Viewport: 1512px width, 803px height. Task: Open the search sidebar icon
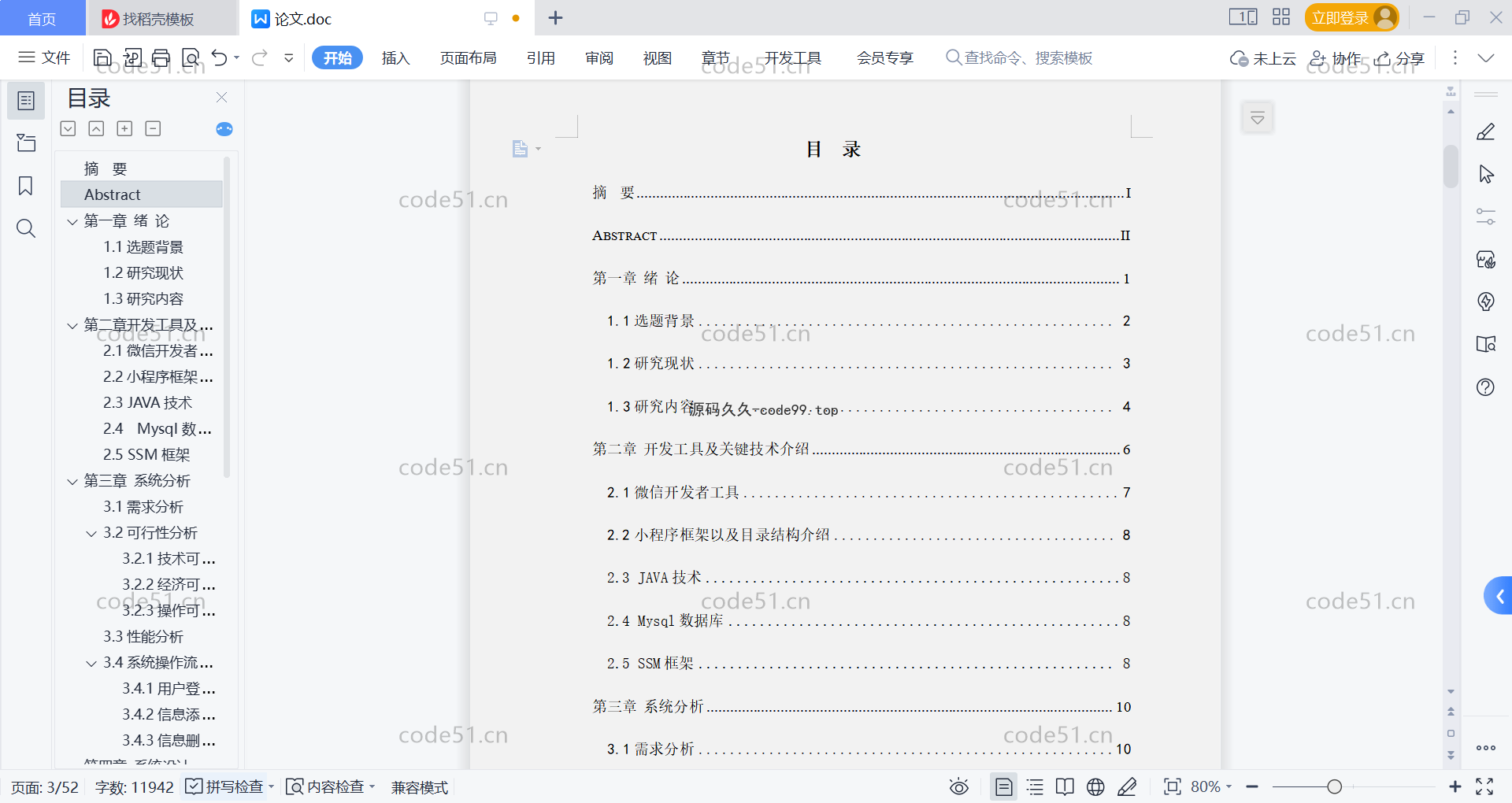pos(26,228)
